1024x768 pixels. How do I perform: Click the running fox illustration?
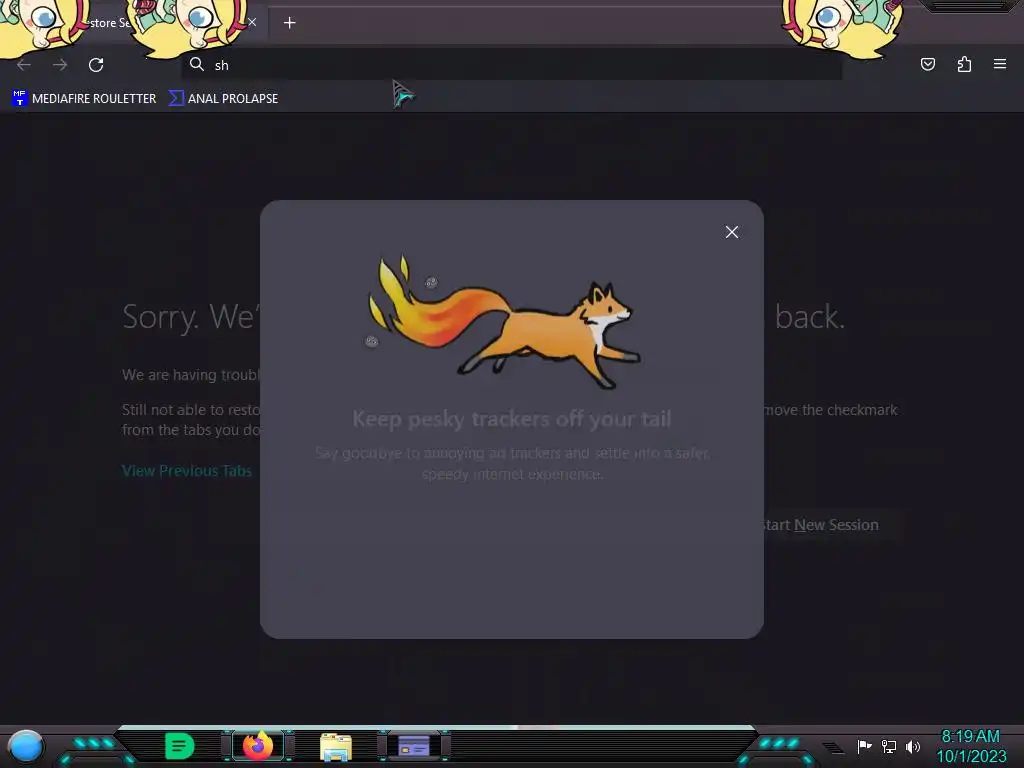tap(505, 323)
